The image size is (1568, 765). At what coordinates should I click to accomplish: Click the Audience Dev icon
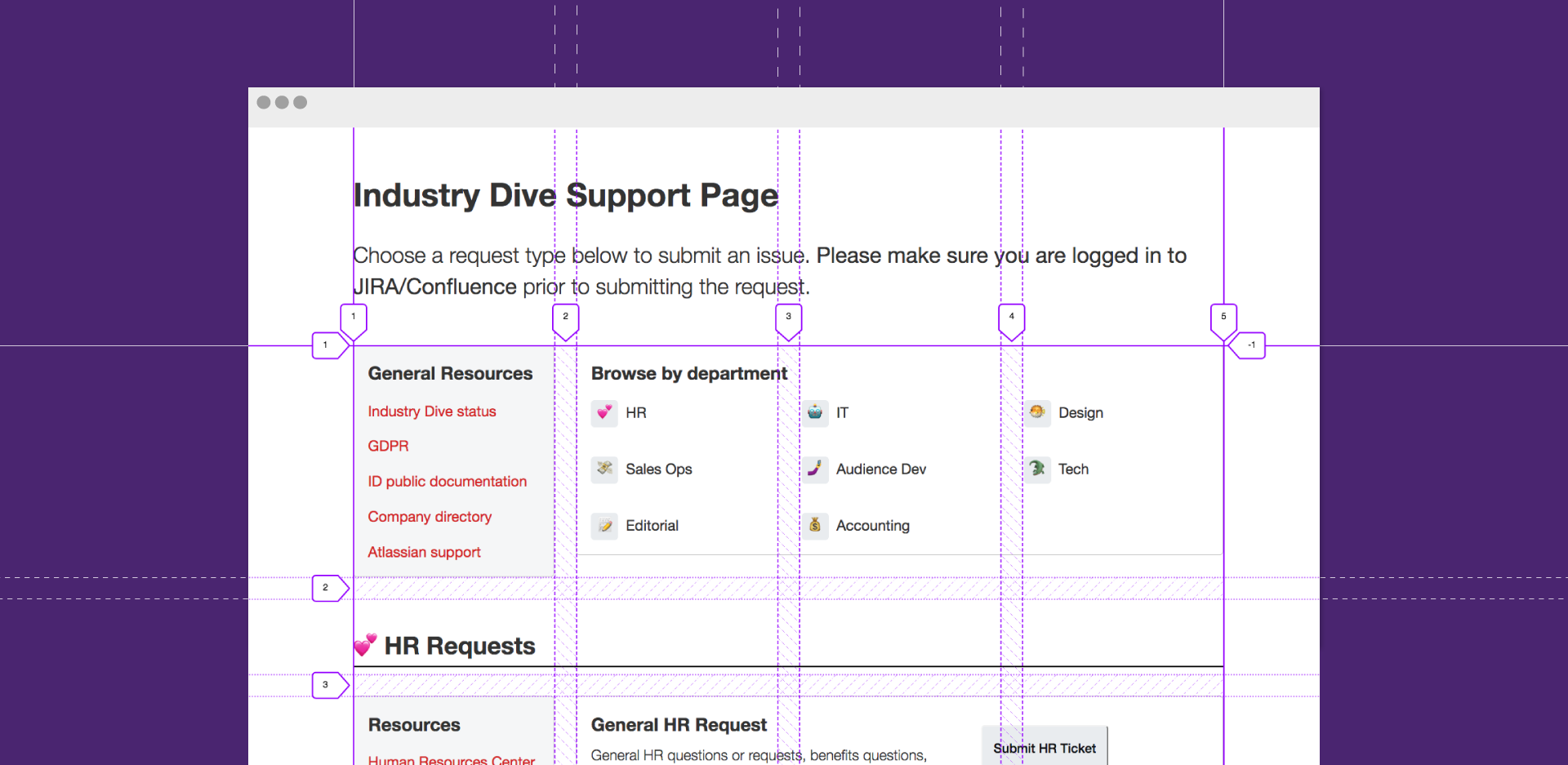pos(815,469)
